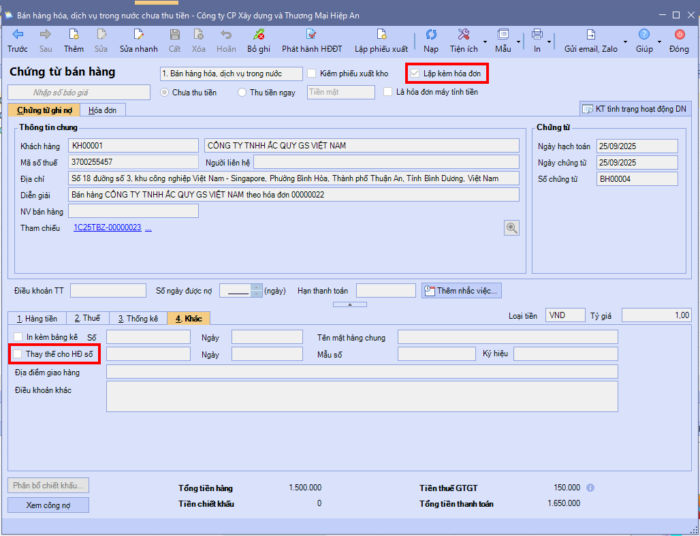
Task: Click the magnifier icon beside Tham chiếu
Action: pyautogui.click(x=512, y=228)
